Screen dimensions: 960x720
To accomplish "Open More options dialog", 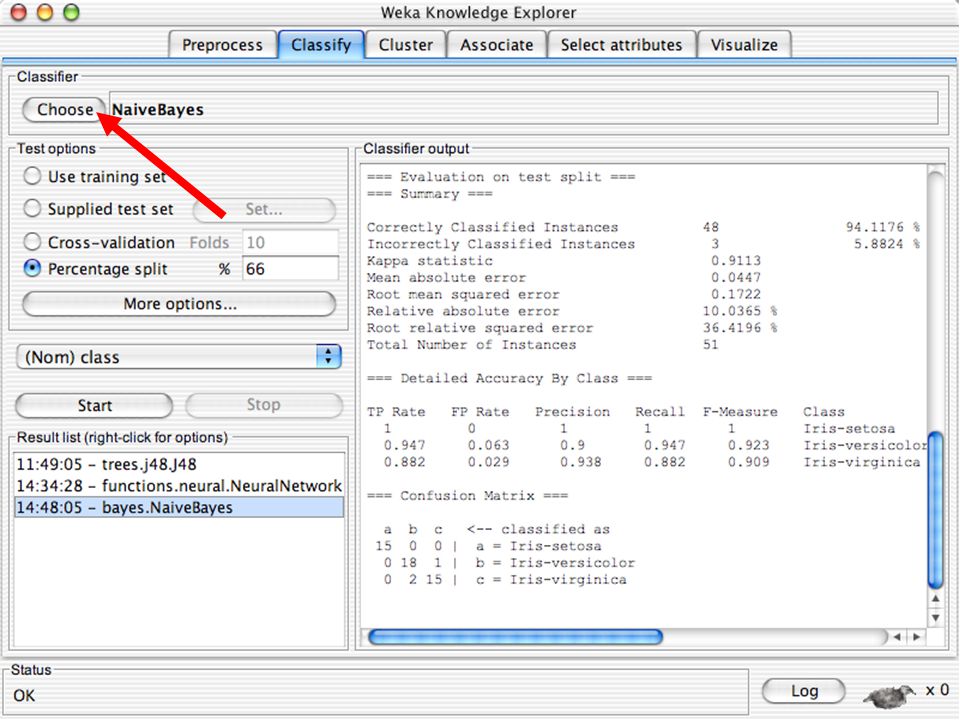I will pyautogui.click(x=179, y=304).
